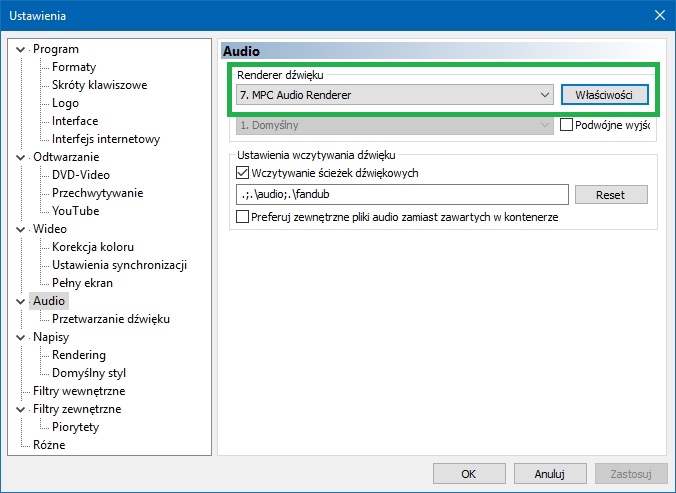
Task: Open Rendering settings page
Action: (x=79, y=355)
